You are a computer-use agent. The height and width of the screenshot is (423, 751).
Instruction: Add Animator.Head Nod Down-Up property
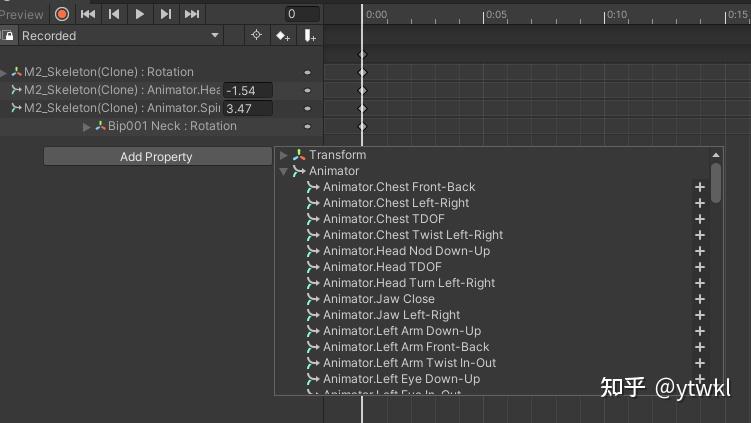point(700,252)
